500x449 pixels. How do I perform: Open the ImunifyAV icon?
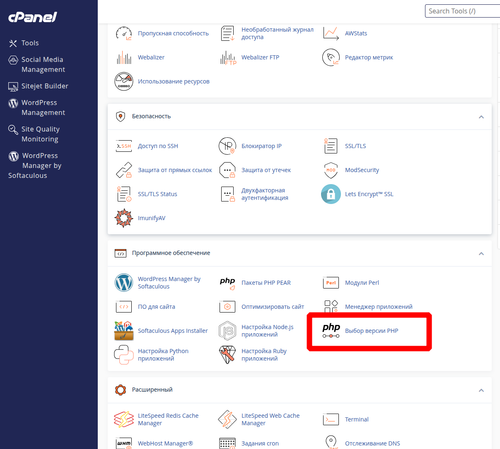[124, 218]
